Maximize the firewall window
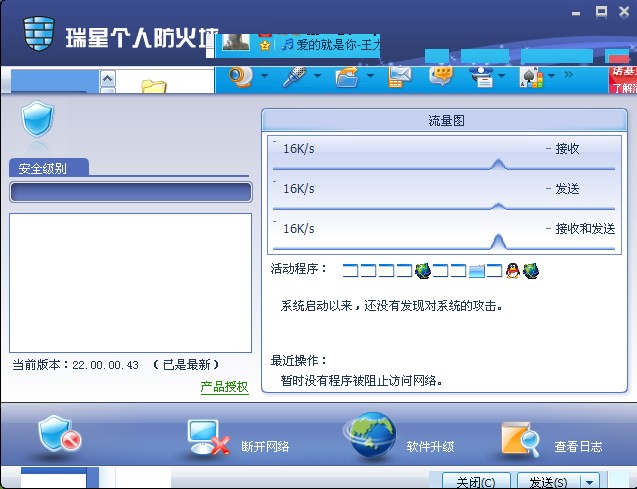Image resolution: width=637 pixels, height=489 pixels. coord(601,12)
